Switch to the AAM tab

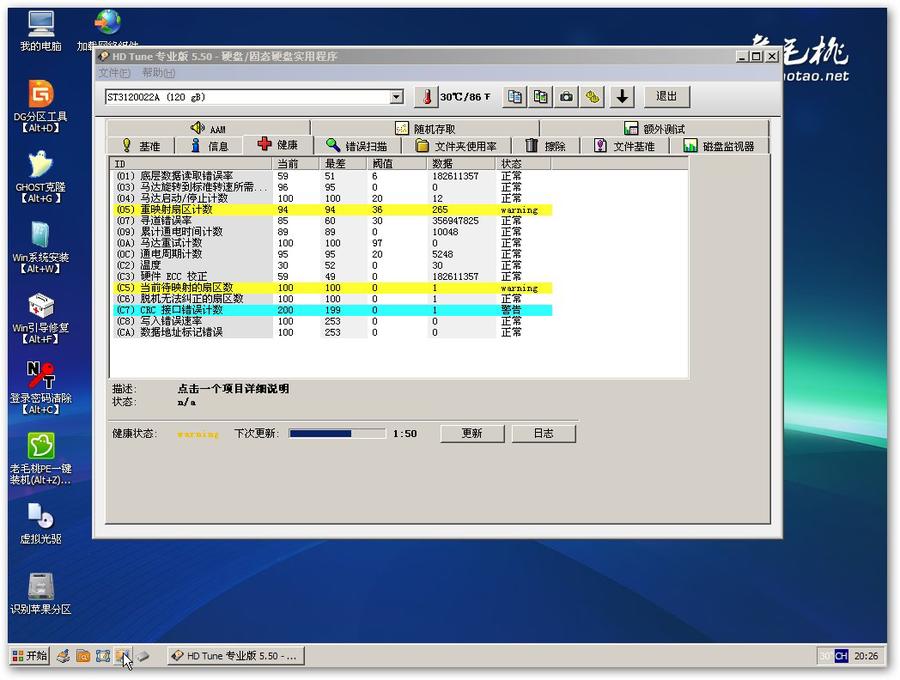coord(208,128)
